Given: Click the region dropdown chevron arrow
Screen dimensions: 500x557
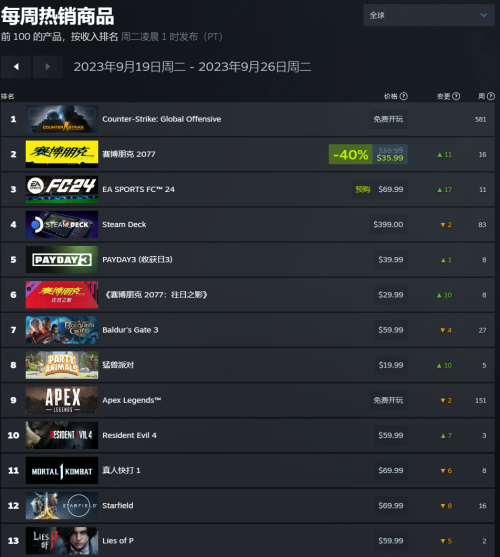Looking at the screenshot, I should 484,15.
